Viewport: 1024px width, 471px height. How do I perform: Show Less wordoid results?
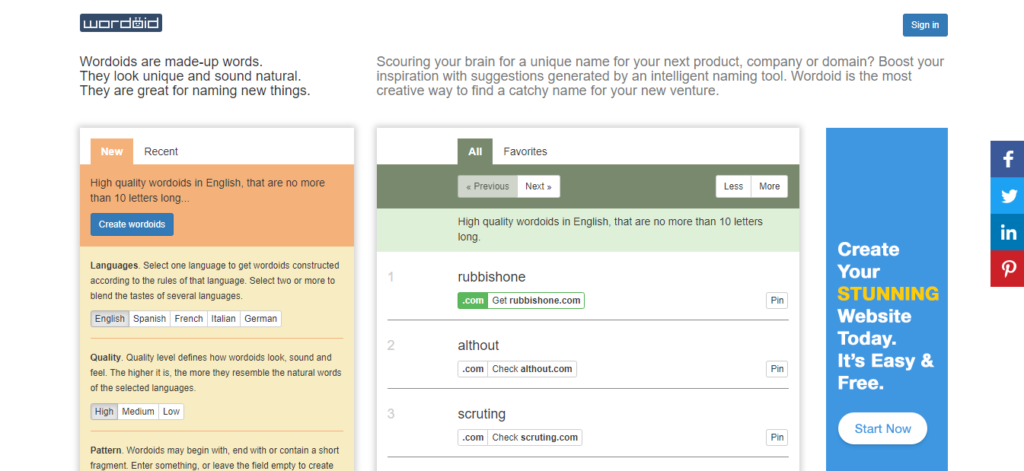733,186
